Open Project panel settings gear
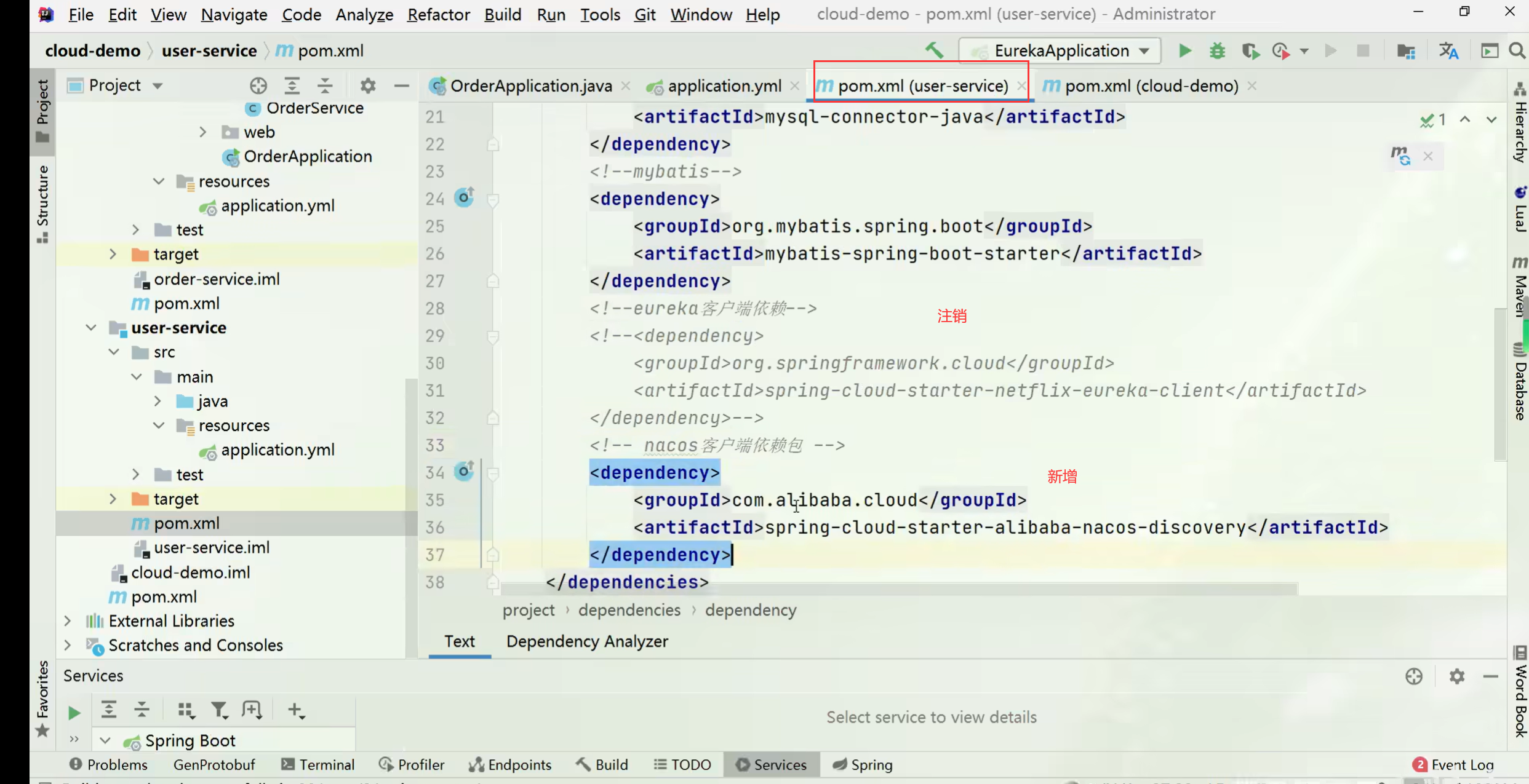The image size is (1529, 784). click(x=368, y=85)
